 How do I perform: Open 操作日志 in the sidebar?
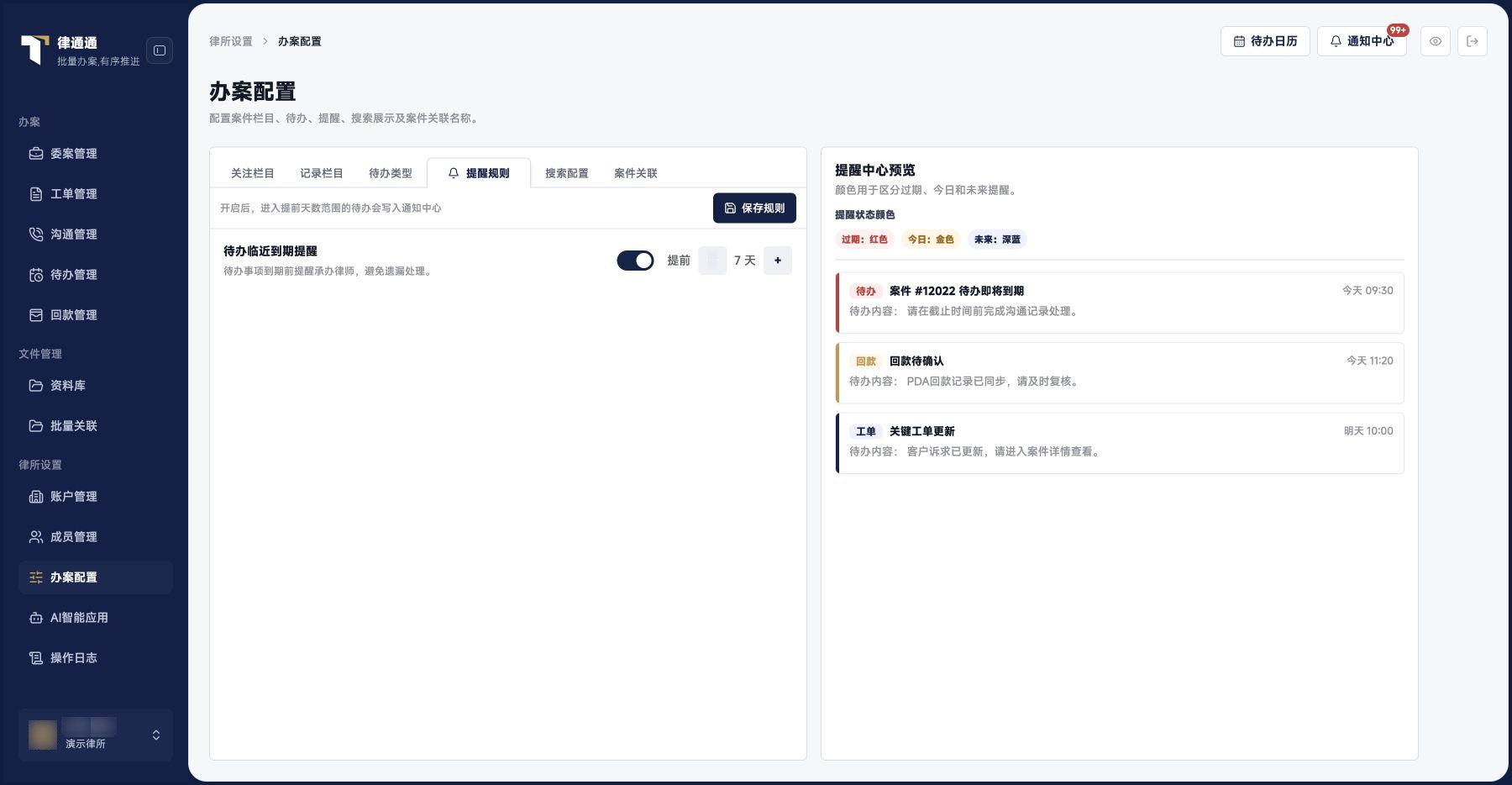point(96,658)
